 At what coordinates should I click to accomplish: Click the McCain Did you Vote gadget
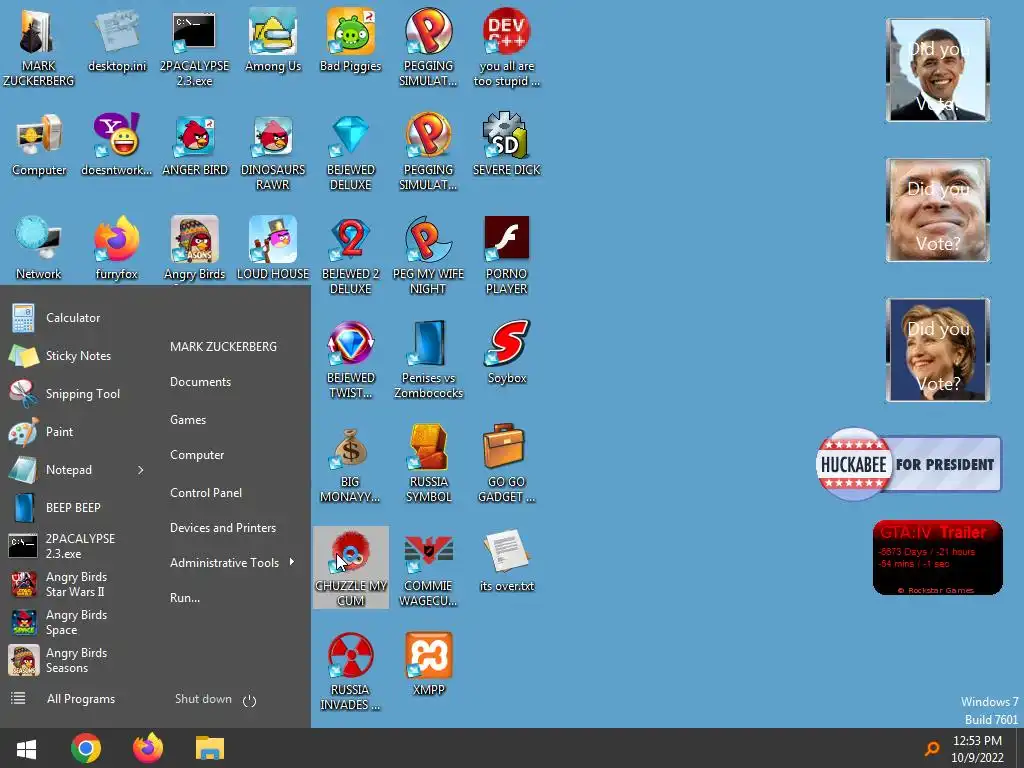point(938,210)
